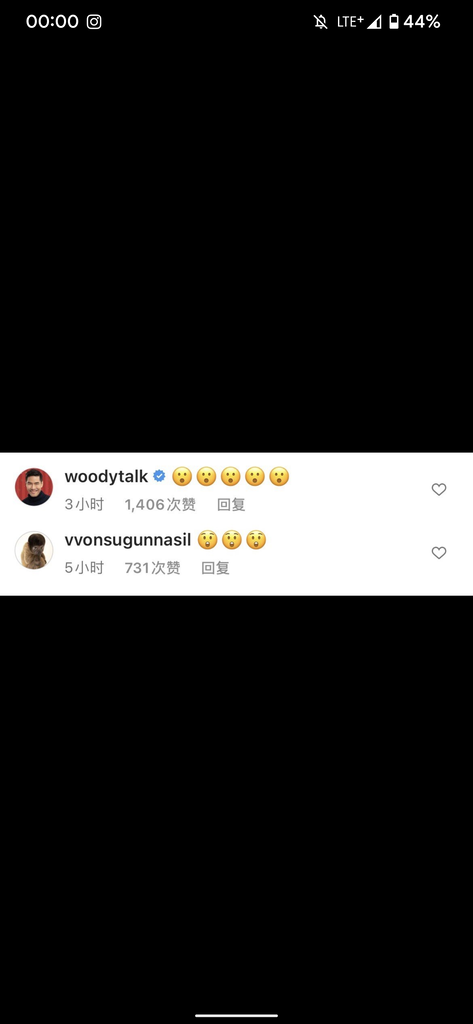Screen dimensions: 473x1024
Task: Tap the woodytalk username
Action: click(106, 477)
